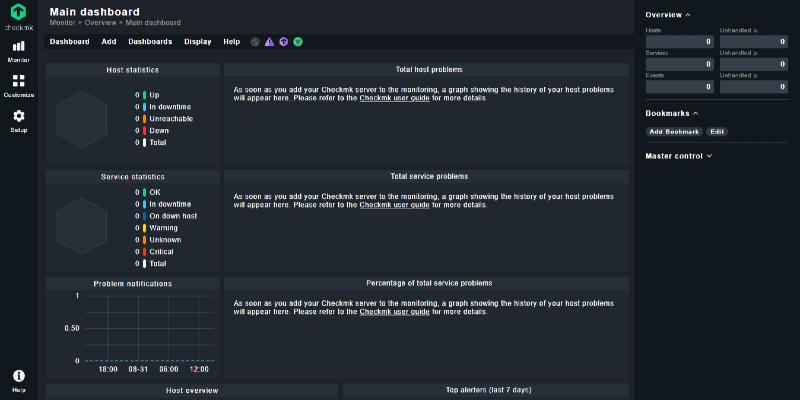Click the Checkmk logo icon
The image size is (800, 400).
(x=18, y=13)
